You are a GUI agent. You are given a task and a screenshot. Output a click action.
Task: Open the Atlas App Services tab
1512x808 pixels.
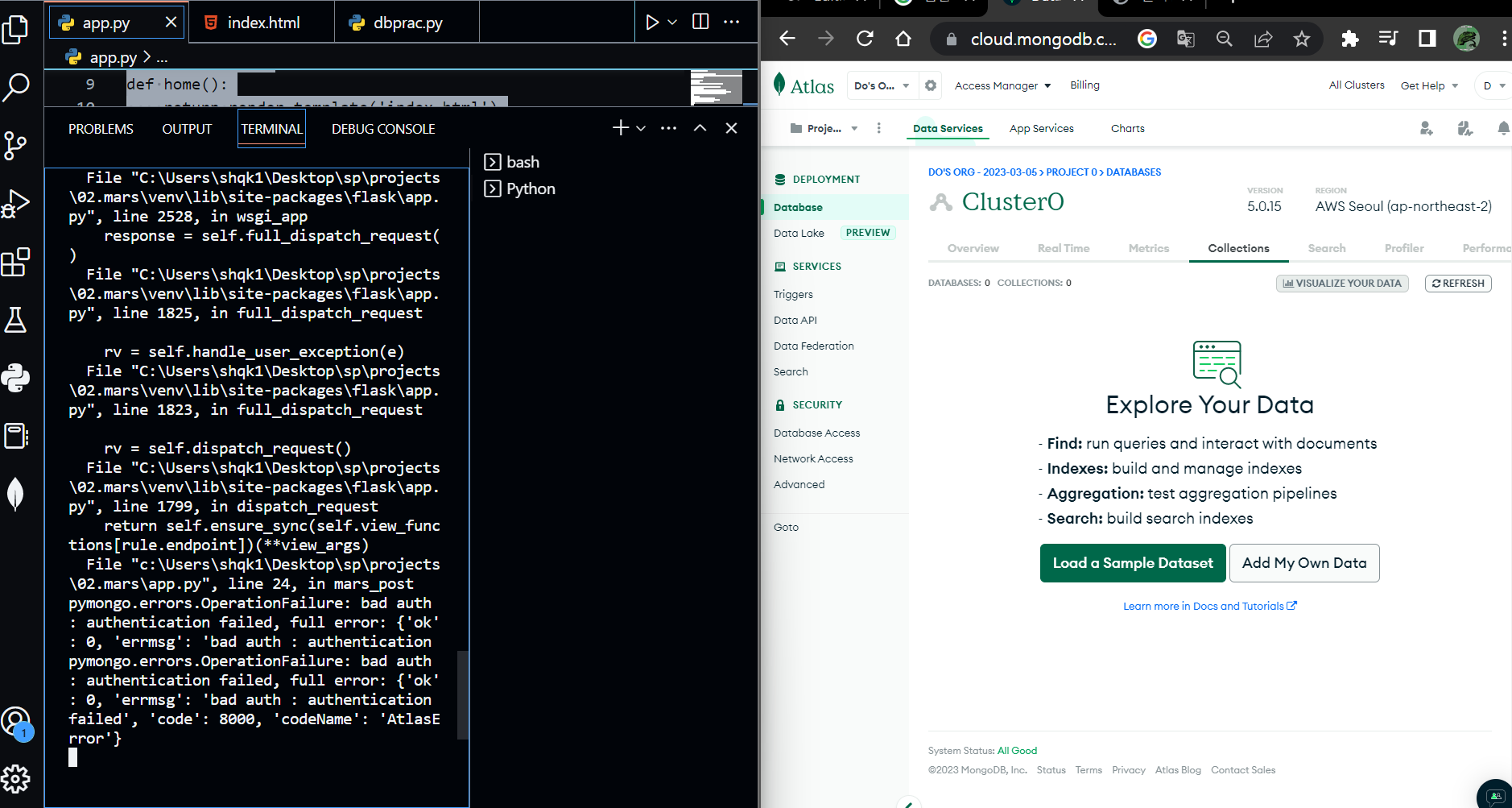[1041, 128]
